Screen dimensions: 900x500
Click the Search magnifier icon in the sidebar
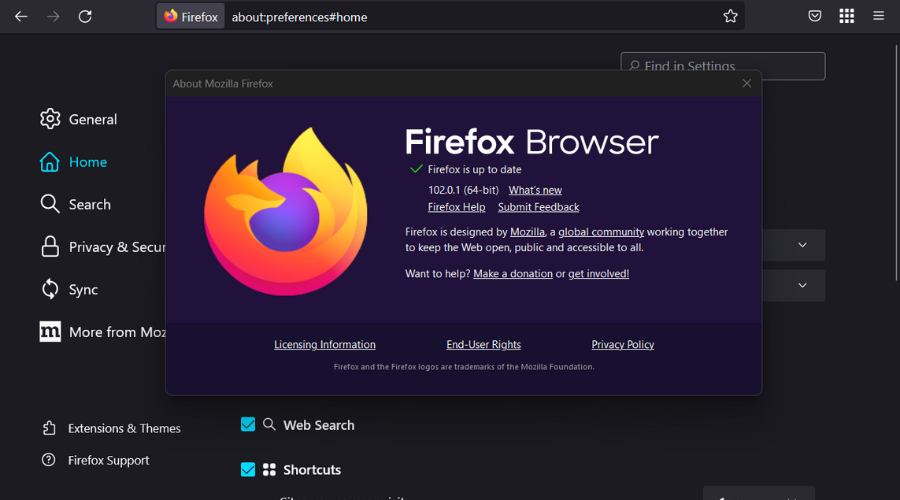(x=50, y=204)
